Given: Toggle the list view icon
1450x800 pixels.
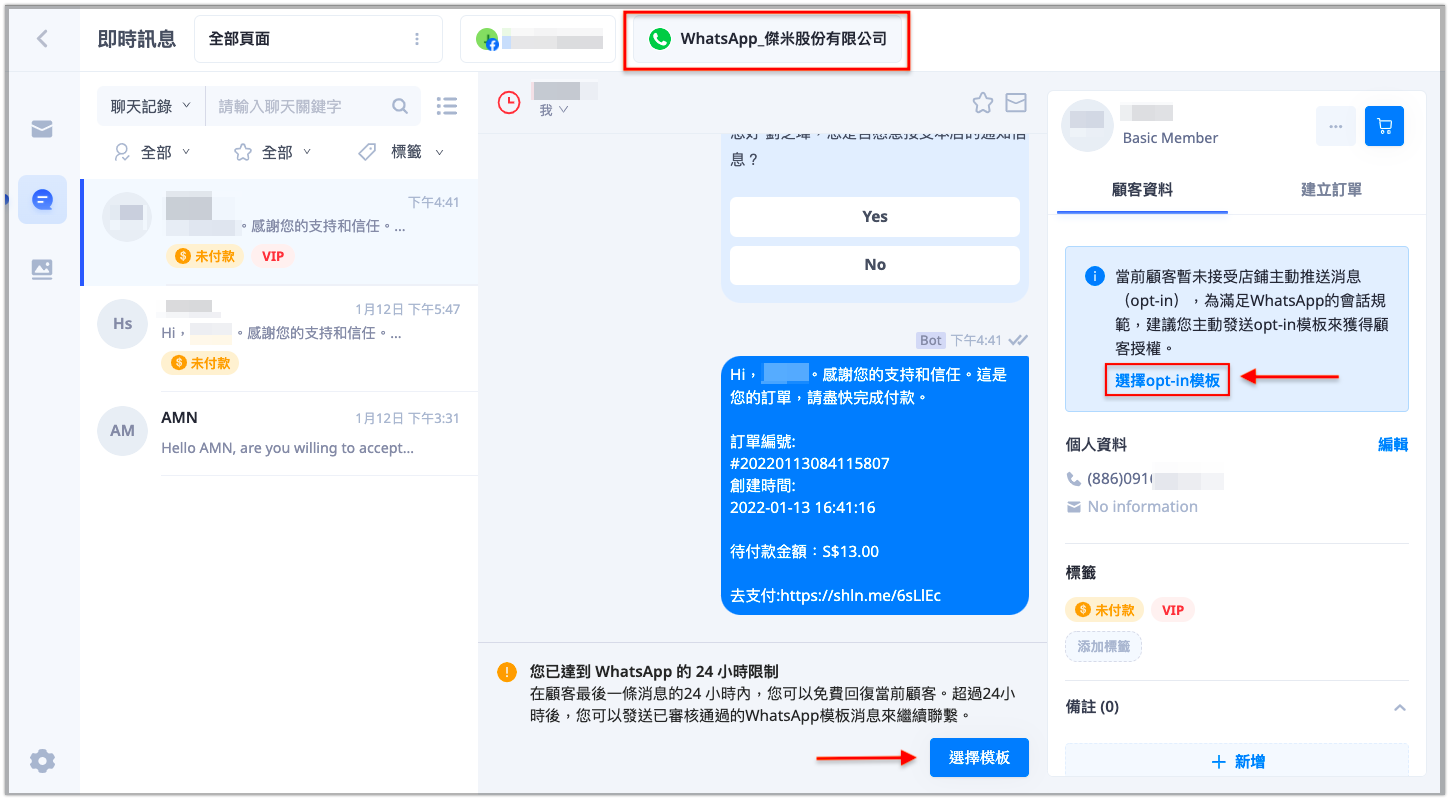Looking at the screenshot, I should (x=447, y=106).
